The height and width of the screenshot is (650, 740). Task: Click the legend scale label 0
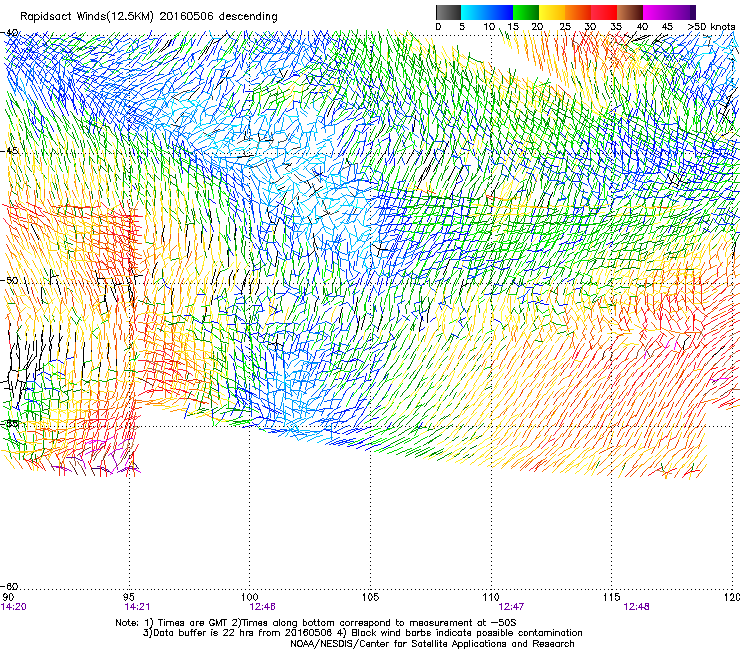(x=438, y=27)
